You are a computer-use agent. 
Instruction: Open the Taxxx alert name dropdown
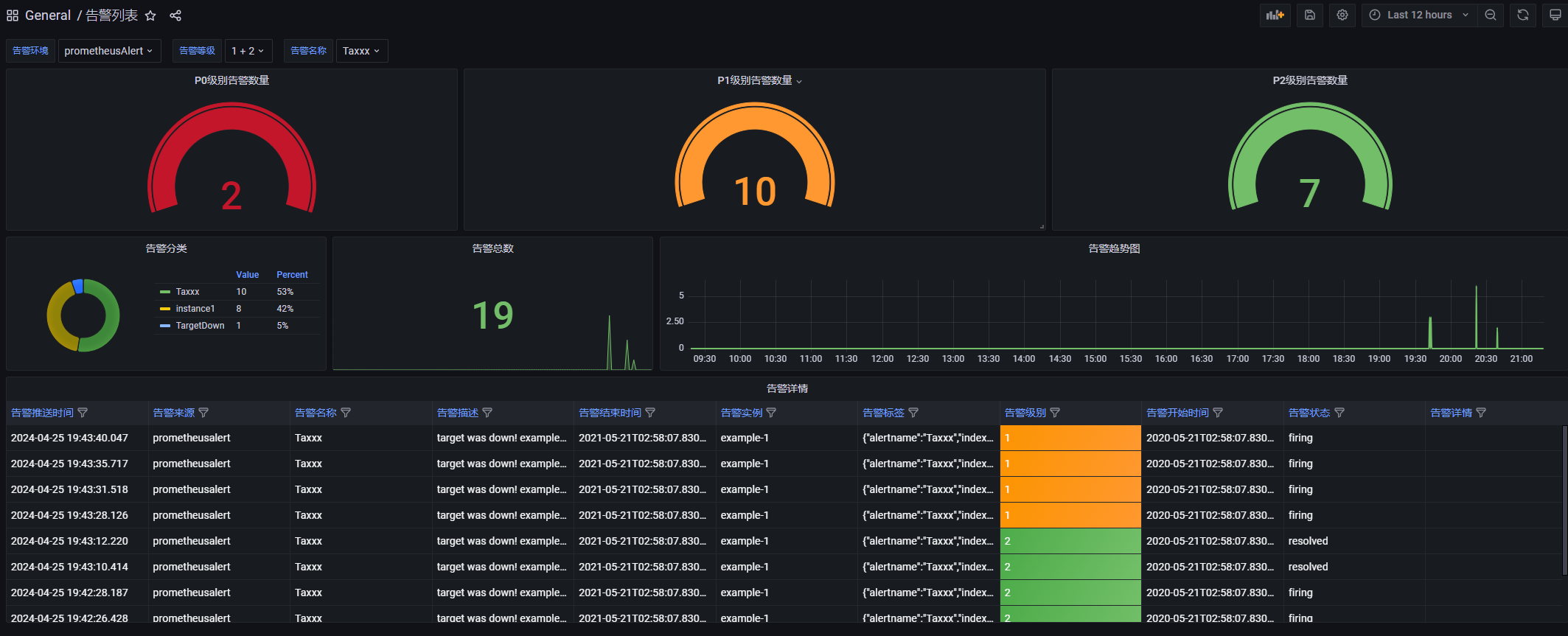362,51
